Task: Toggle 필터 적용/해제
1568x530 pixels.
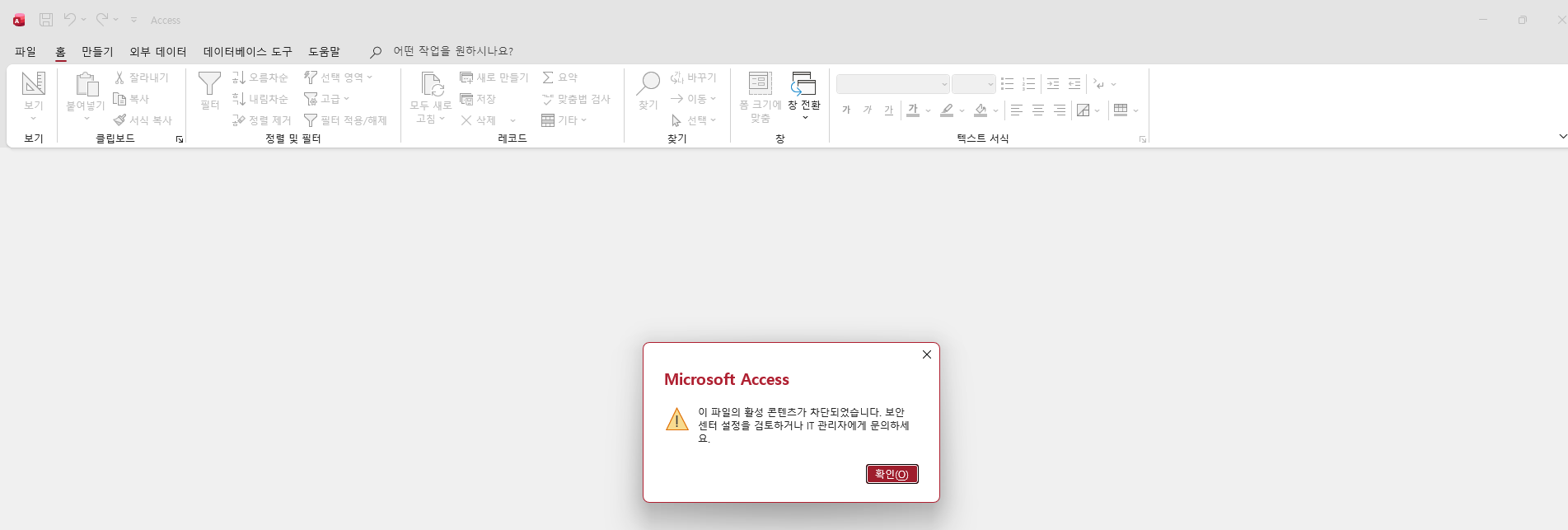Action: point(345,120)
